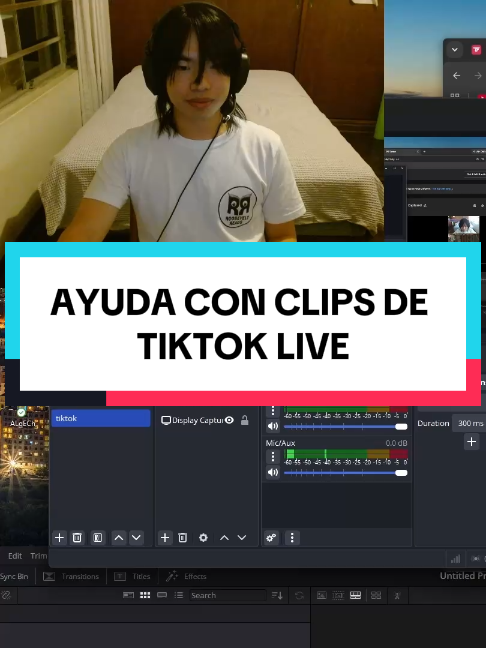Image resolution: width=486 pixels, height=648 pixels.
Task: Remove the selected scene with the scenes trash icon
Action: 77,538
